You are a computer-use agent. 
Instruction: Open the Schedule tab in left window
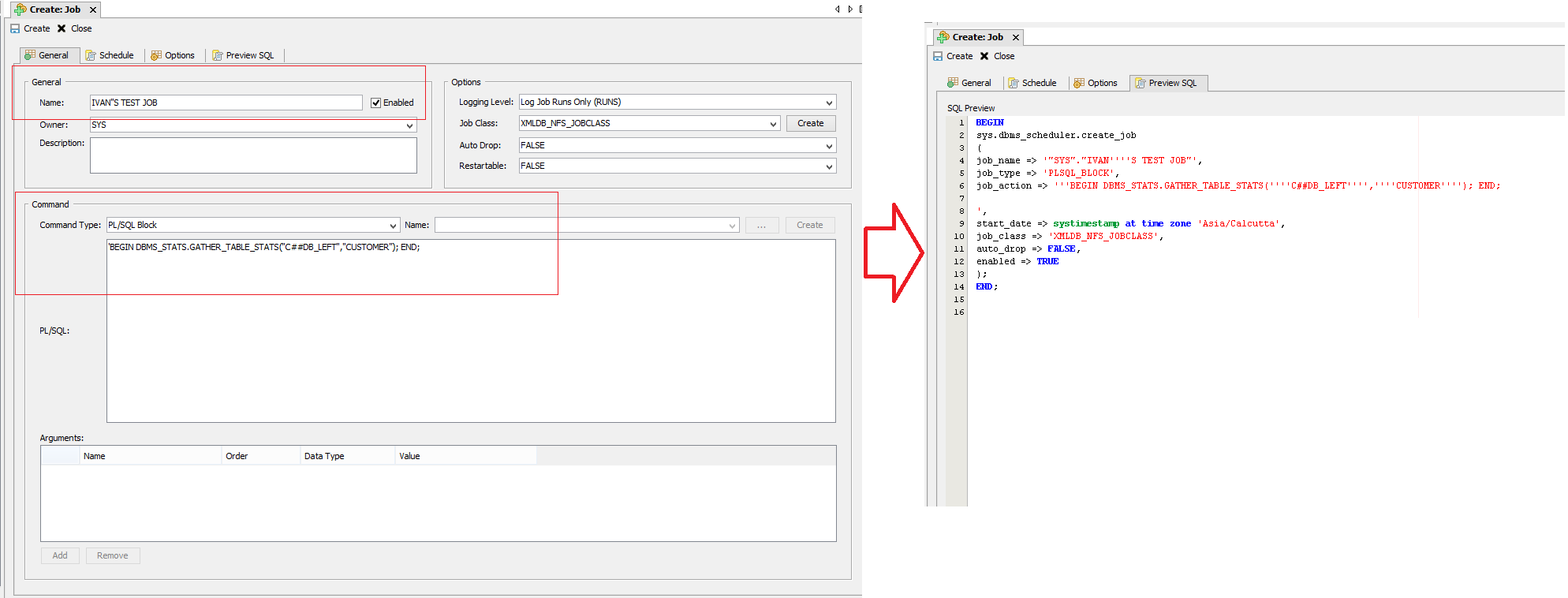(x=110, y=55)
